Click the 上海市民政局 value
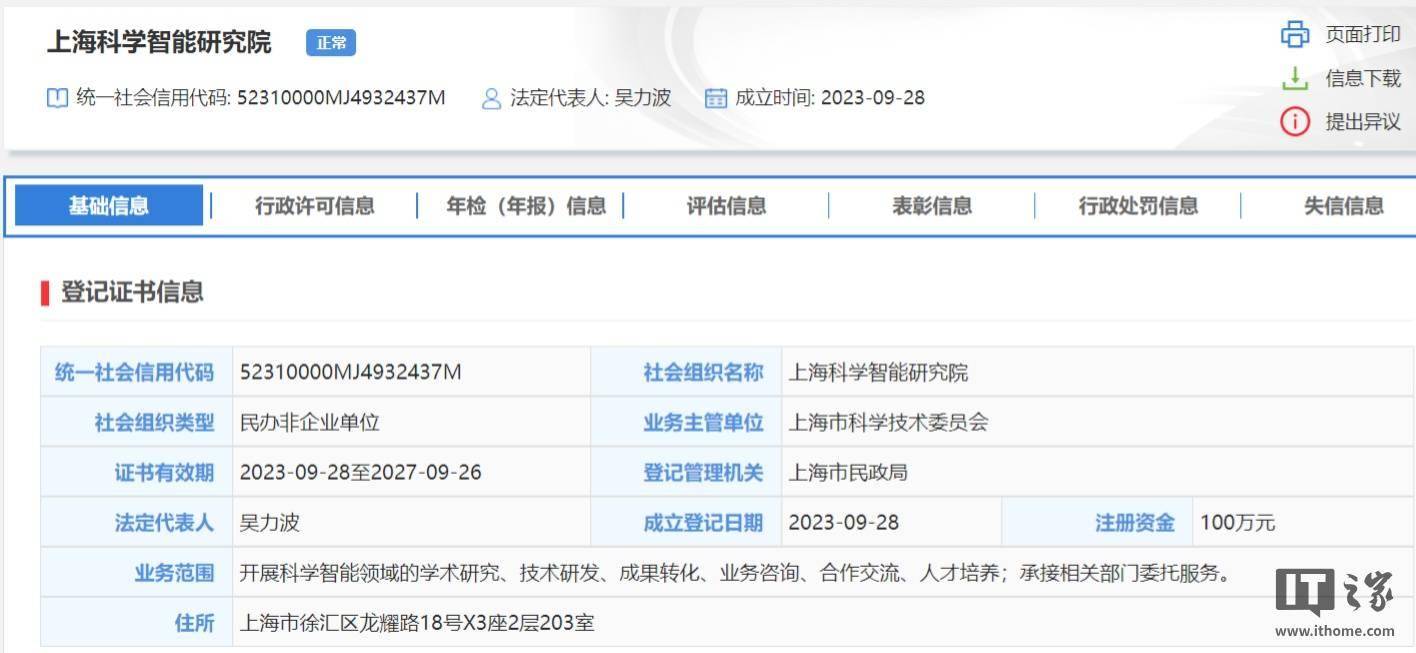Screen dimensions: 1416x653 pyautogui.click(x=848, y=472)
